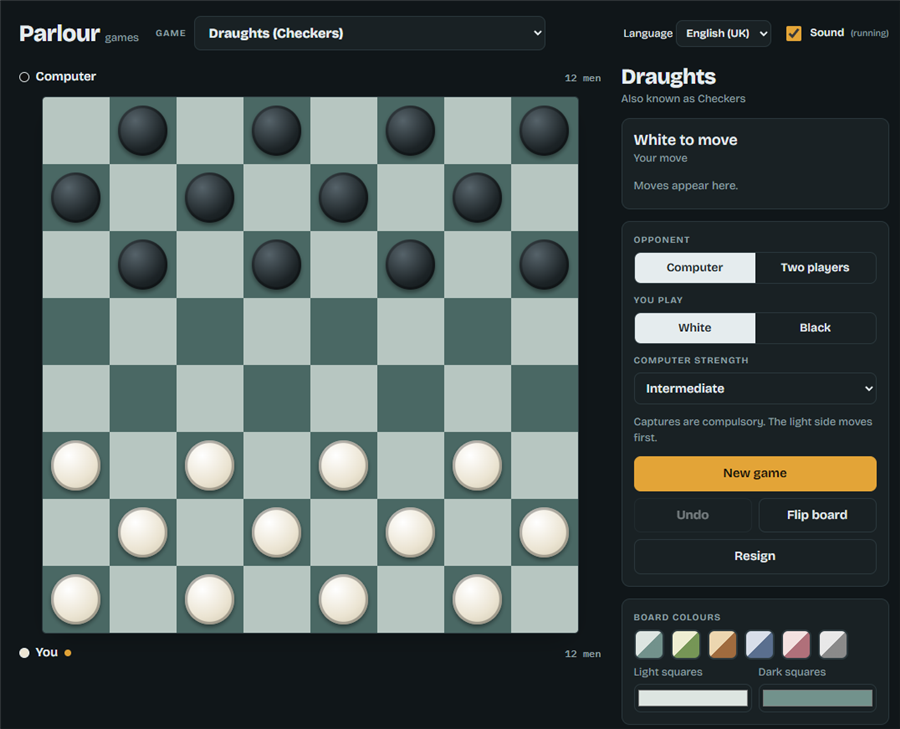Pick the brown wood board colour swatch
Viewport: 900px width, 729px height.
click(723, 644)
